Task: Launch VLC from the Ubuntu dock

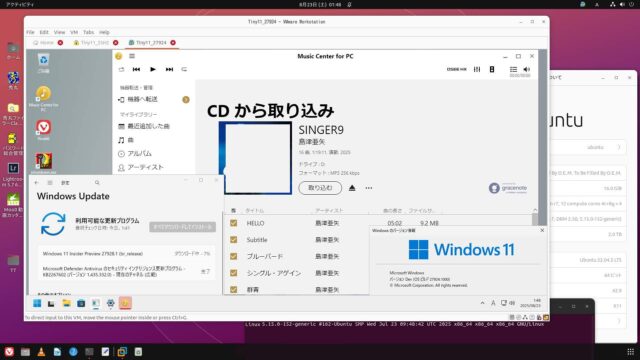Action: coord(41,351)
